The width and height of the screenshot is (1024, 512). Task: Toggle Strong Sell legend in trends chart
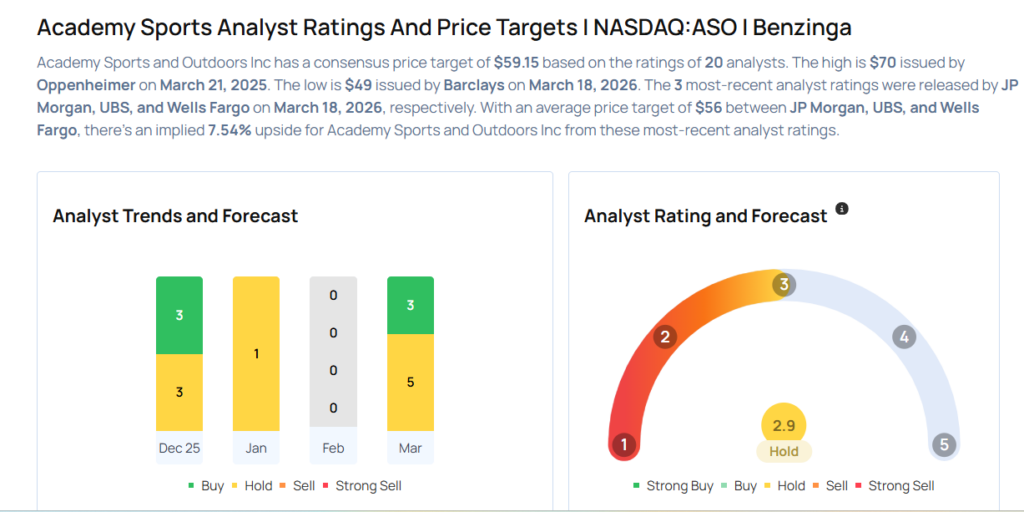click(x=362, y=486)
